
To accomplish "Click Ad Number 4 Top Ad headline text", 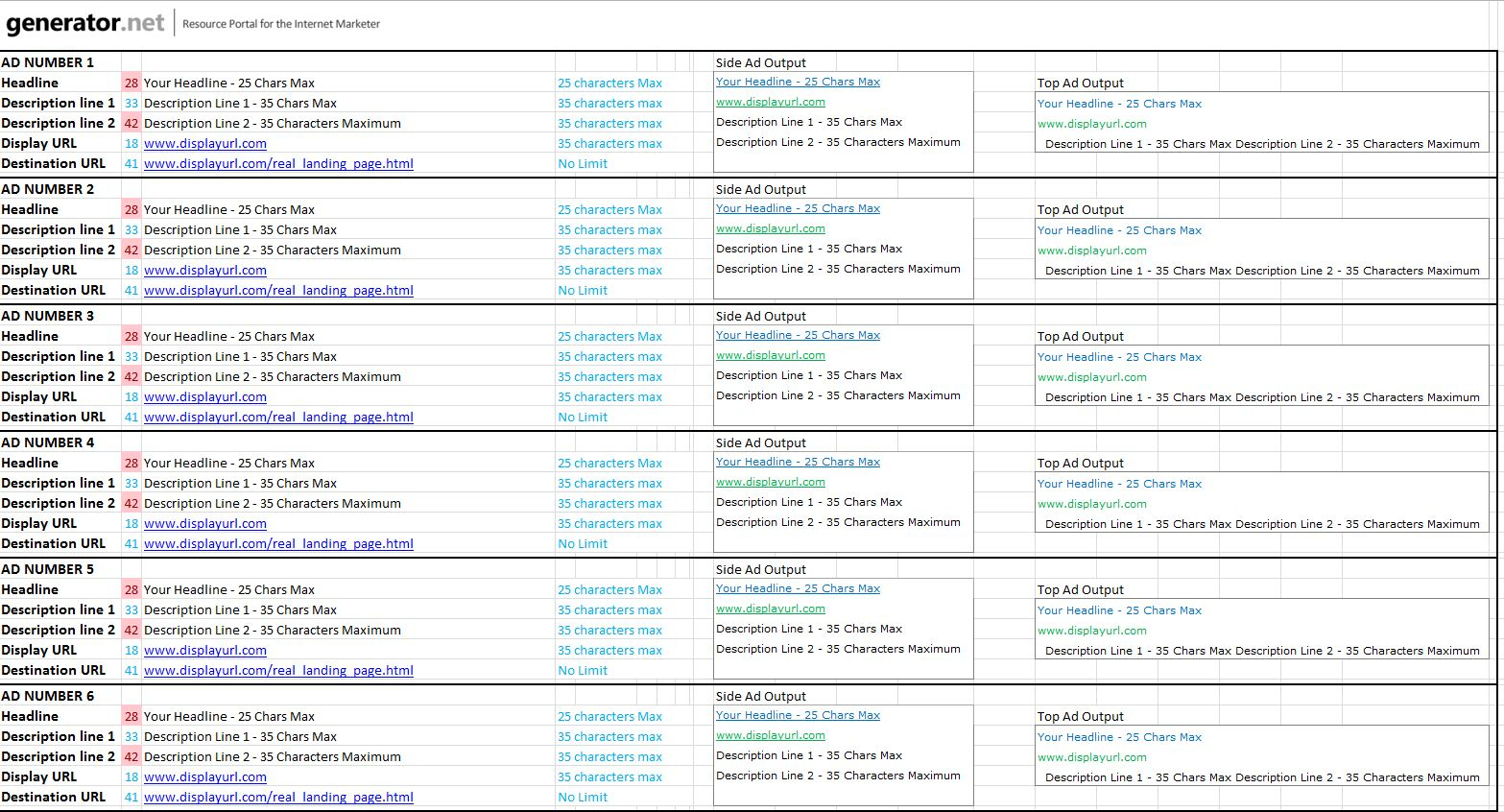I will (1118, 484).
